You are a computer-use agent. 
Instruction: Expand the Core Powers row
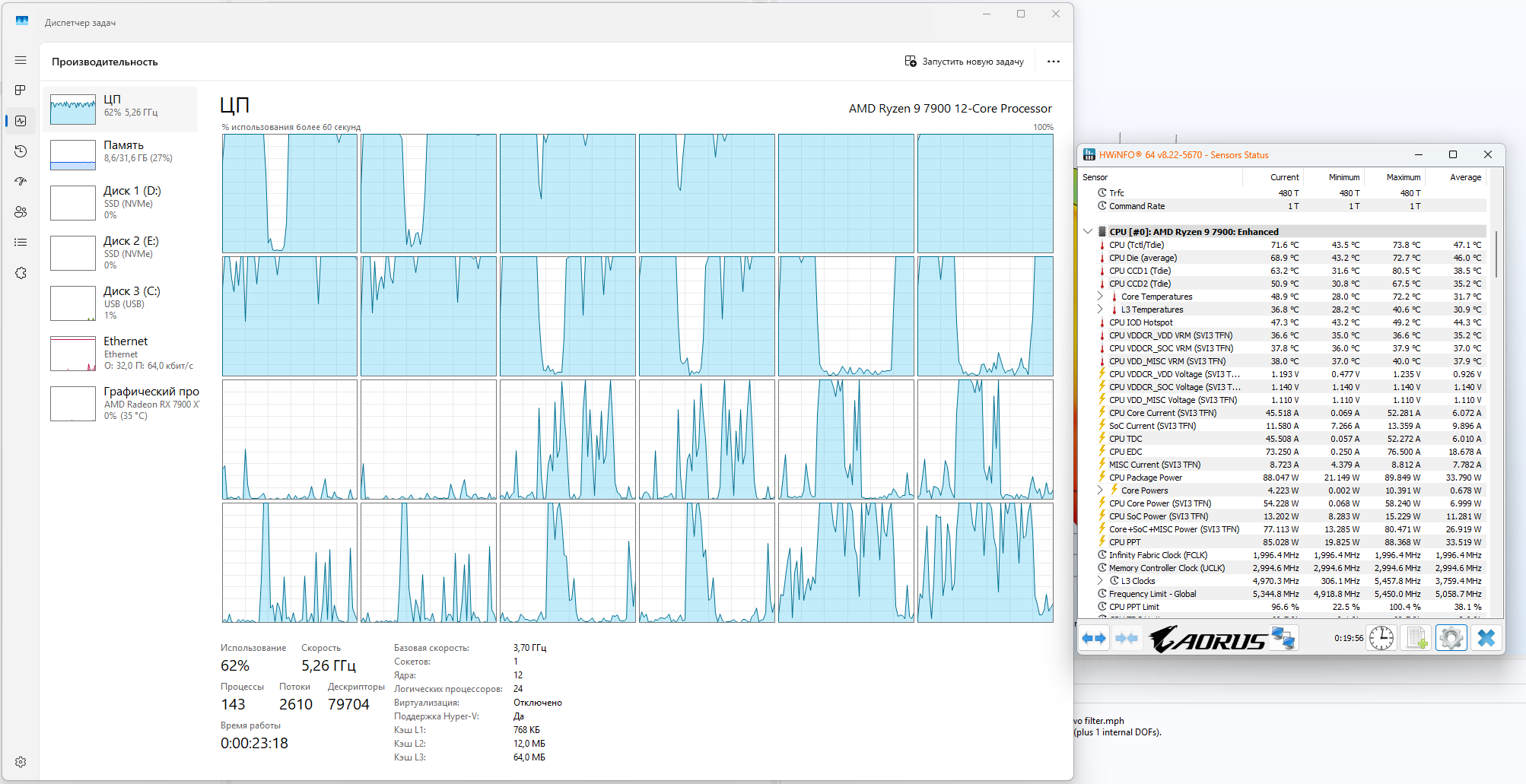pos(1100,490)
